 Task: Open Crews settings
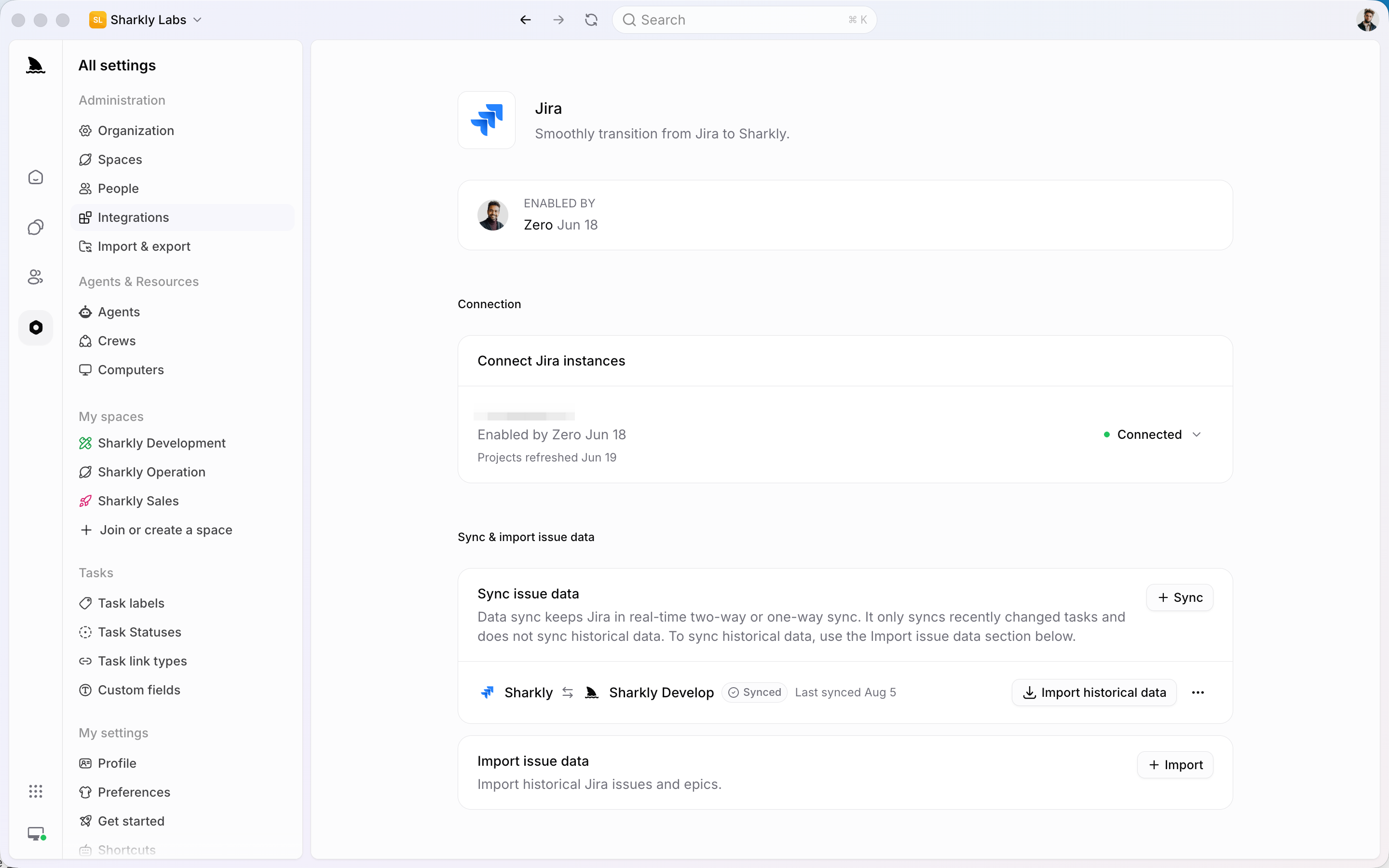pos(182,341)
